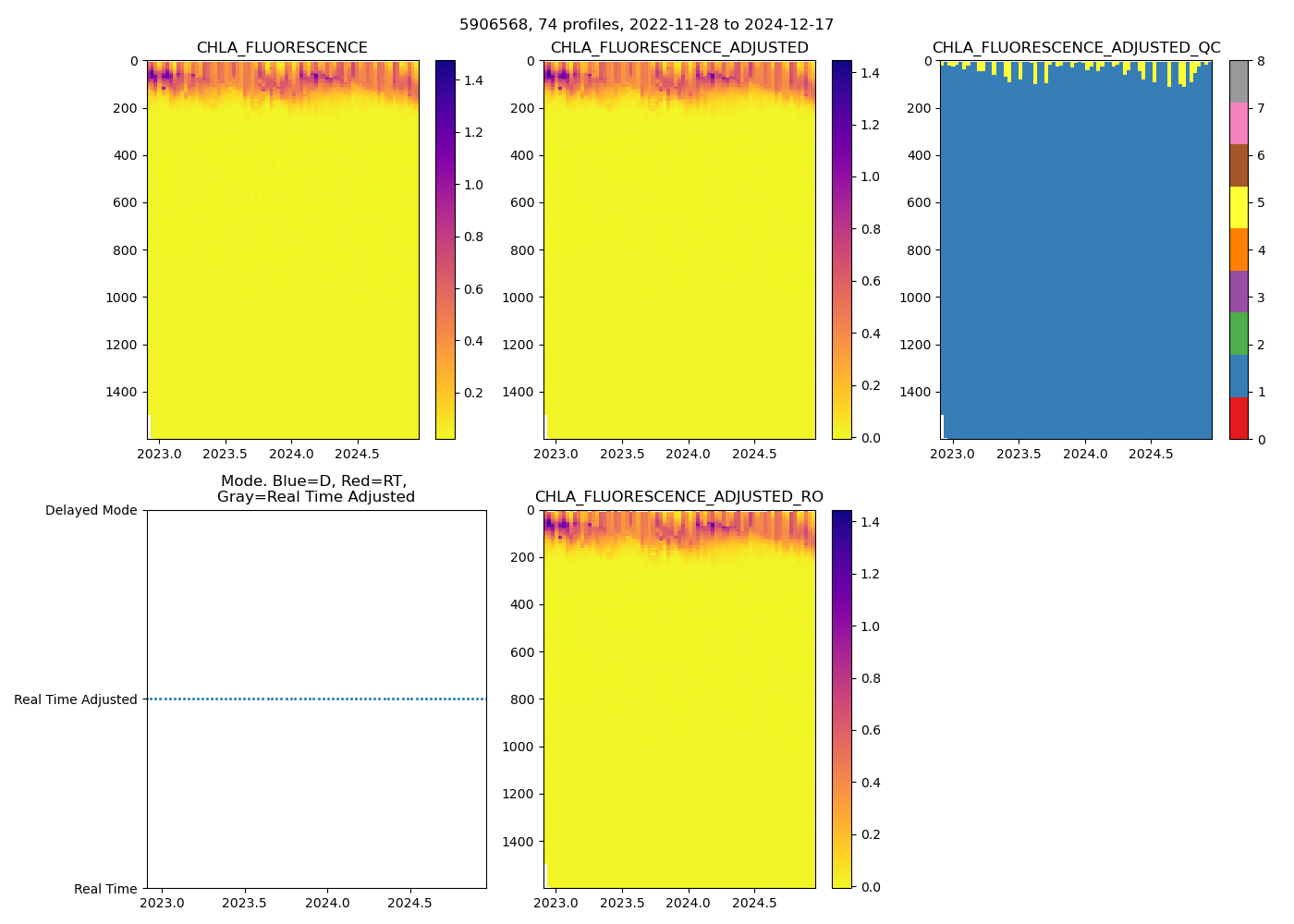Click the red swatch in QC colorbar
The width and height of the screenshot is (1294, 924).
1239,418
